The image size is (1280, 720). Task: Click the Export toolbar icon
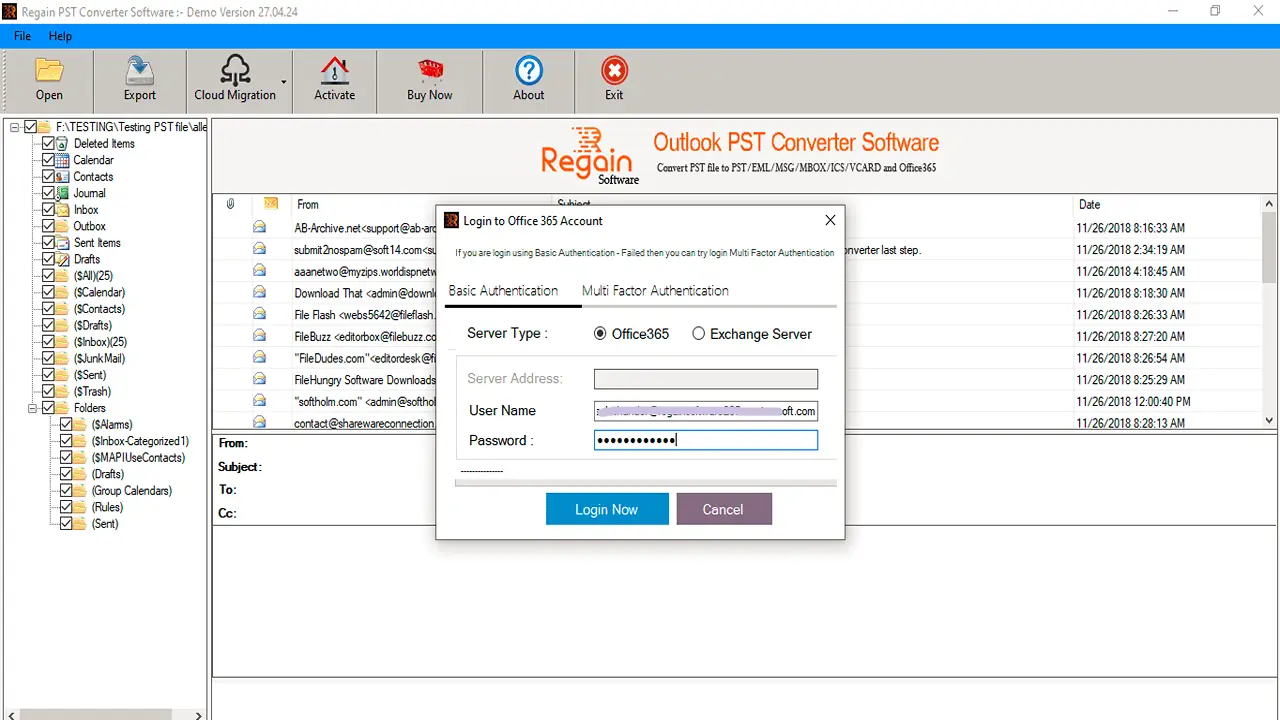pos(139,71)
